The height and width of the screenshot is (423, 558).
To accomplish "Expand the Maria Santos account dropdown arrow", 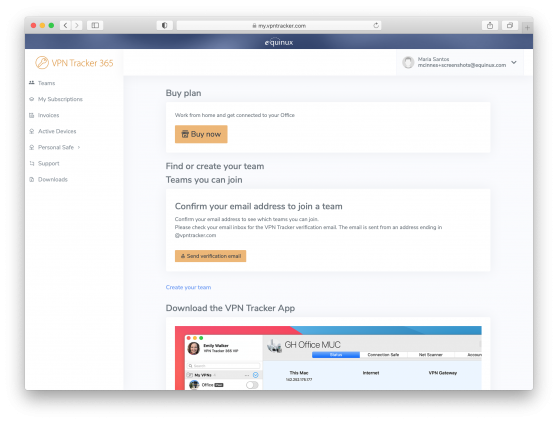I will (x=514, y=62).
